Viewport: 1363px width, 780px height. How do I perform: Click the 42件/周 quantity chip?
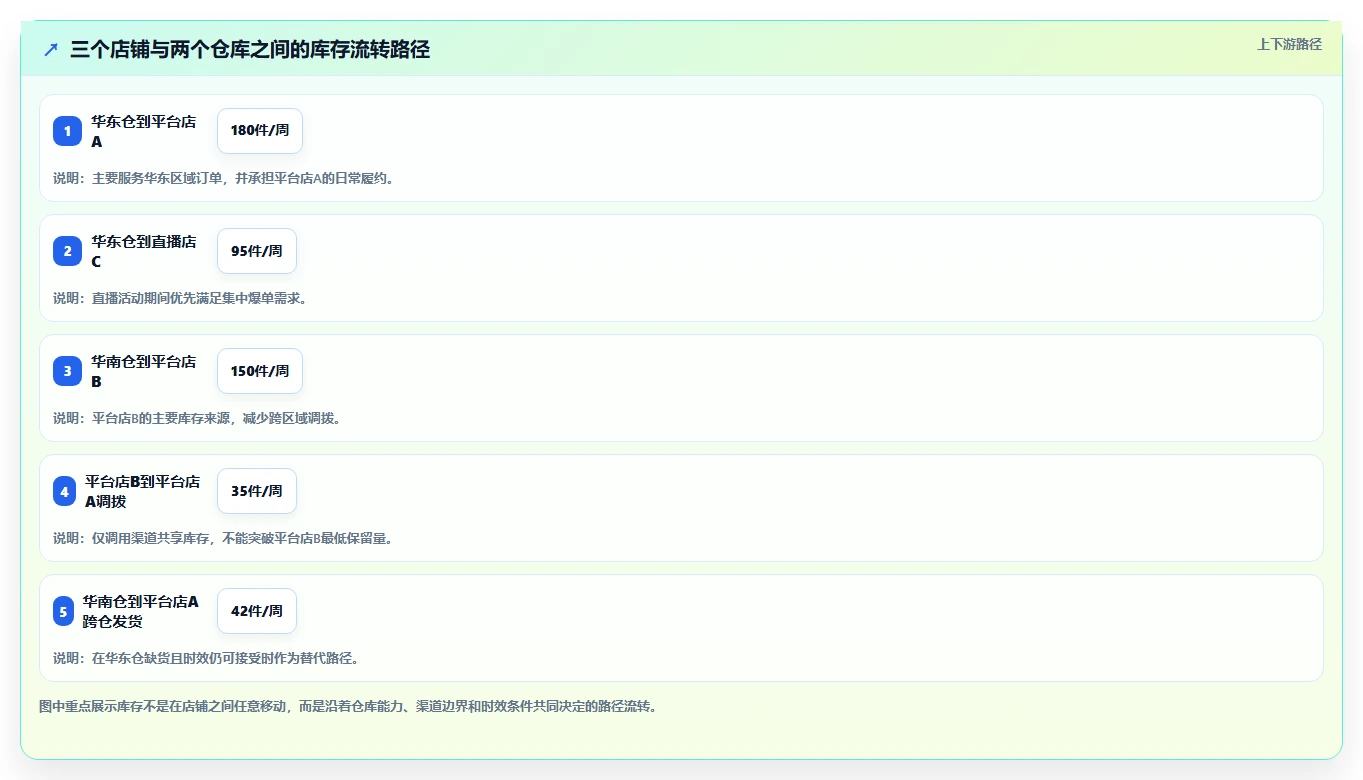click(x=257, y=611)
